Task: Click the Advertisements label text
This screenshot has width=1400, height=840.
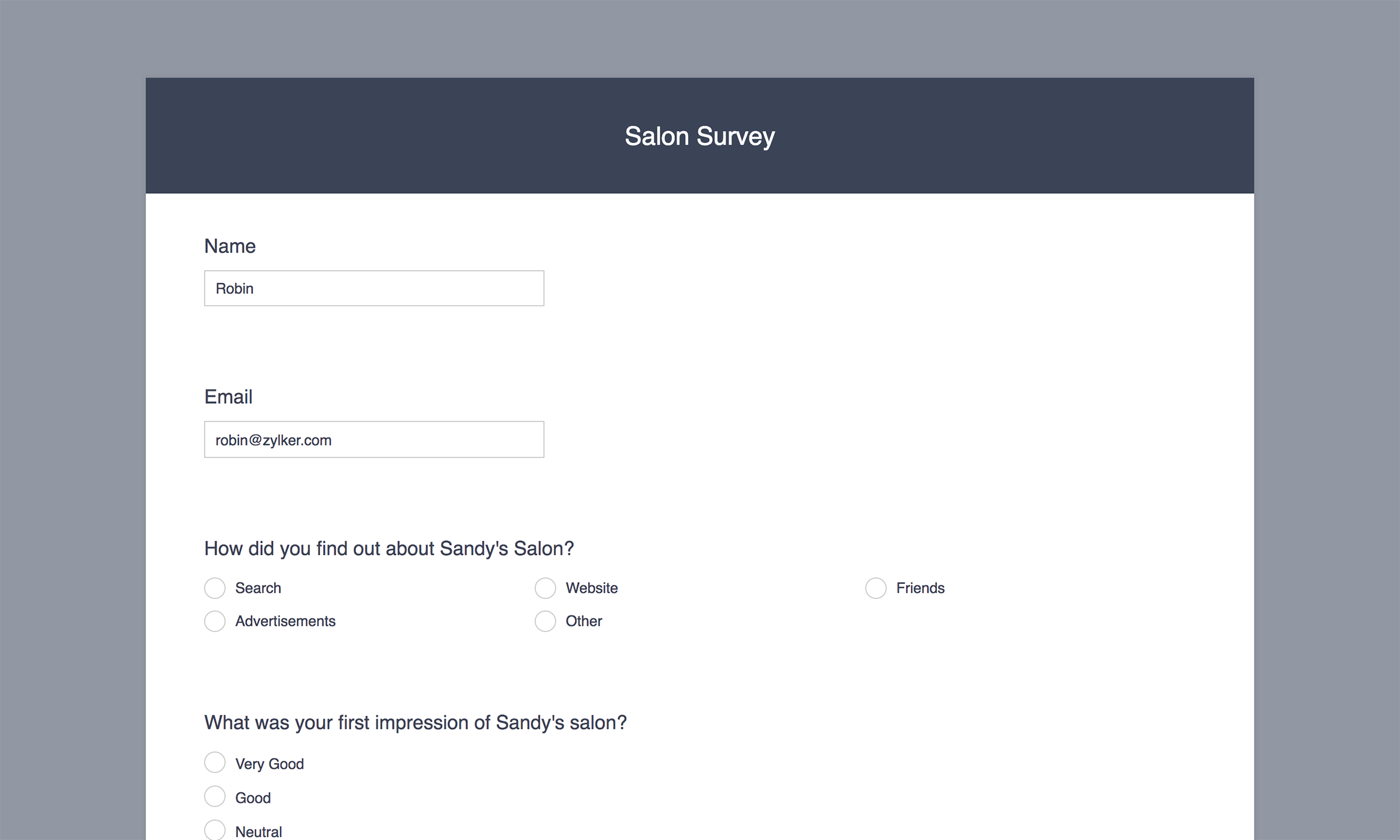Action: pyautogui.click(x=285, y=621)
